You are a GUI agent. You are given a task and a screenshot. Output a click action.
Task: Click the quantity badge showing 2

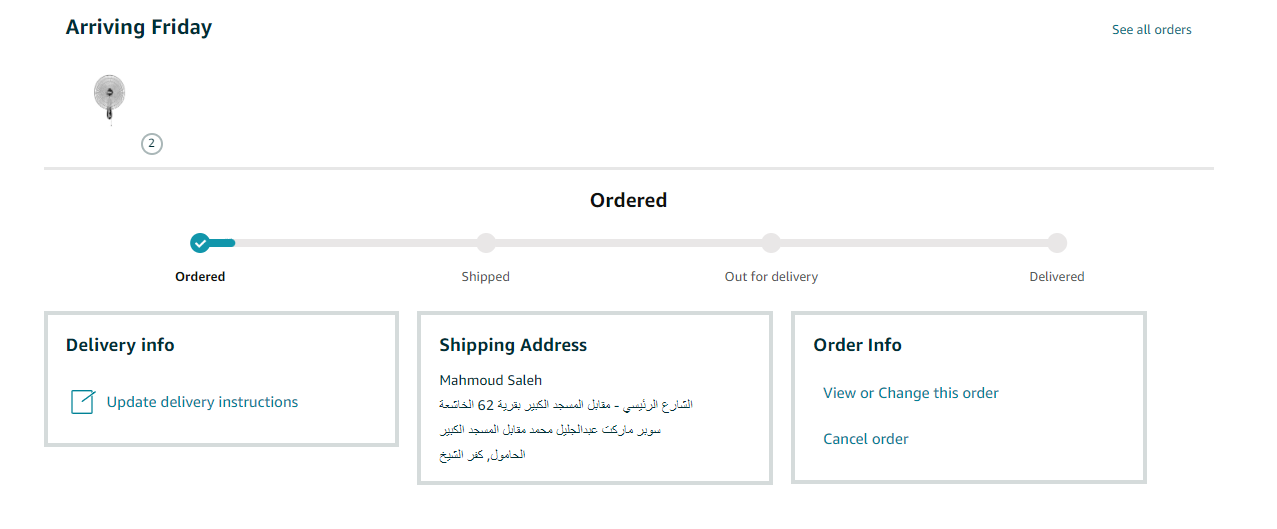(152, 144)
